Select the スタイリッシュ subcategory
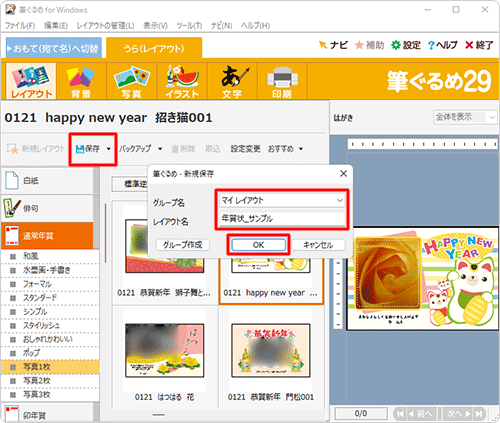 coord(50,325)
